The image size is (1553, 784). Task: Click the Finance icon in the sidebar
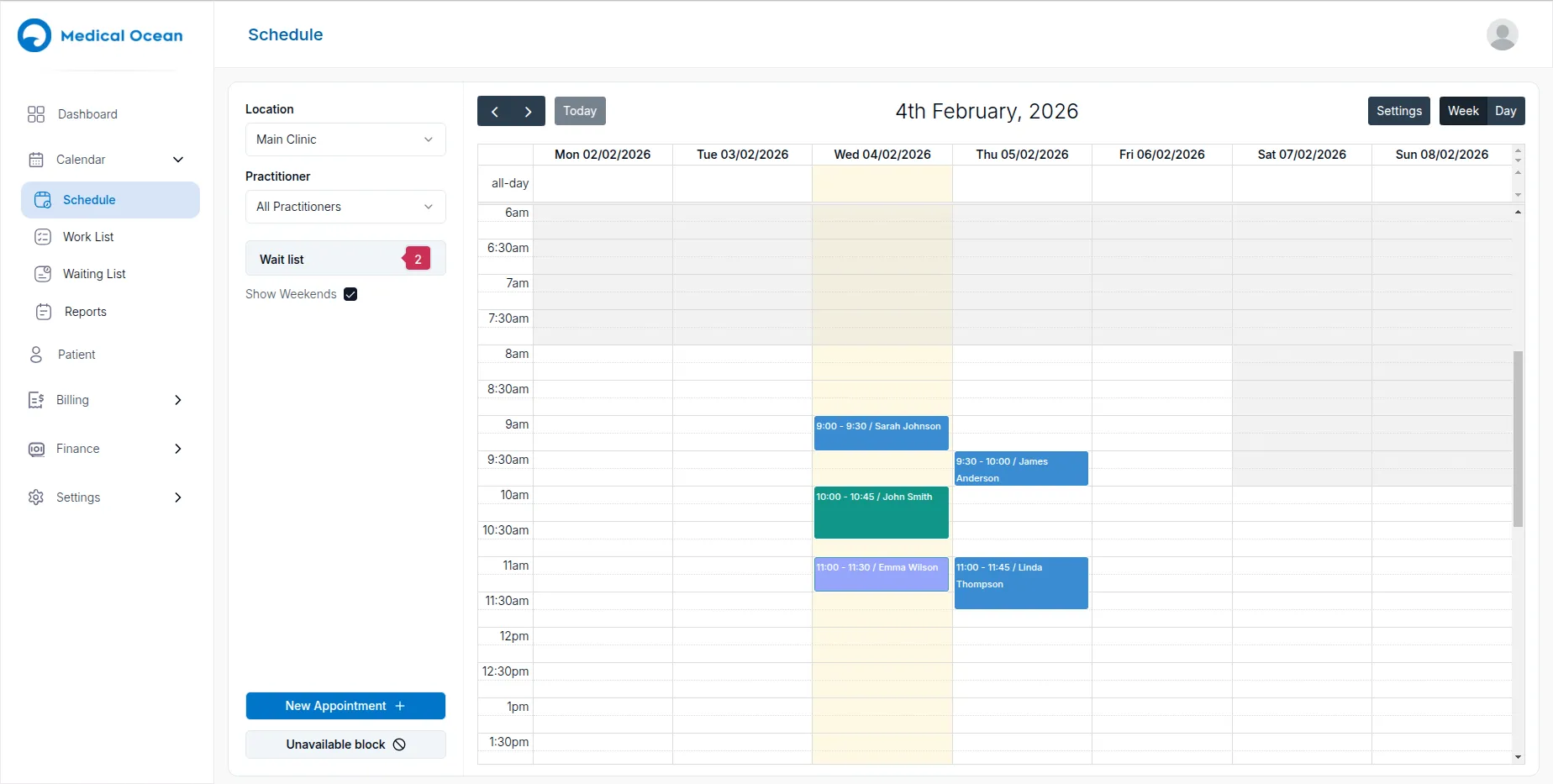point(36,449)
